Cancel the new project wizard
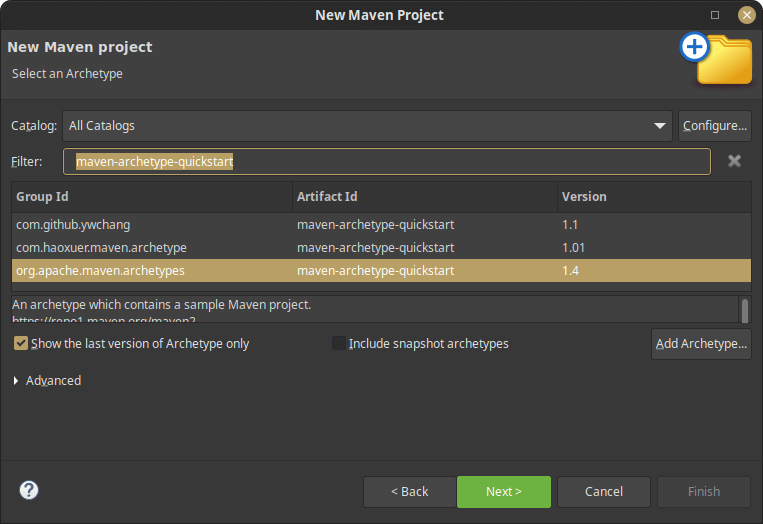The height and width of the screenshot is (524, 763). pos(604,491)
